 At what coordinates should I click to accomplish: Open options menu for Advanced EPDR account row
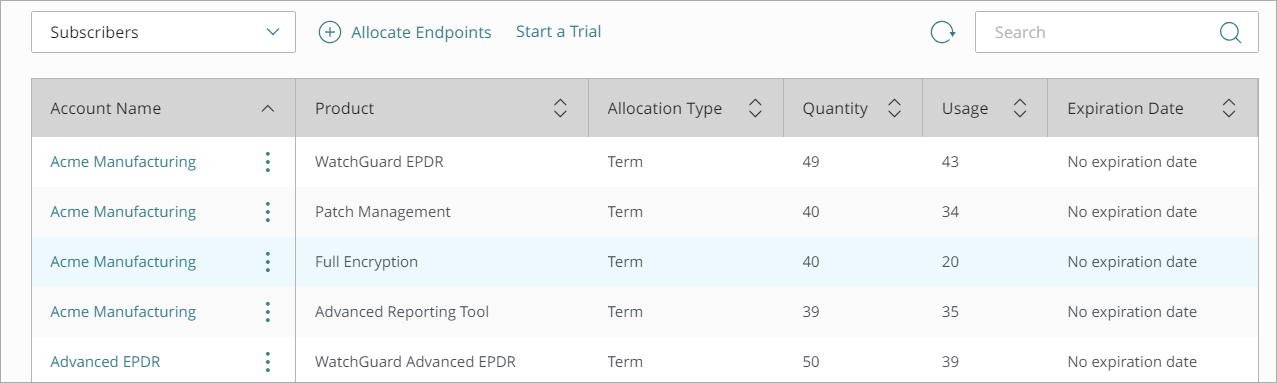267,361
